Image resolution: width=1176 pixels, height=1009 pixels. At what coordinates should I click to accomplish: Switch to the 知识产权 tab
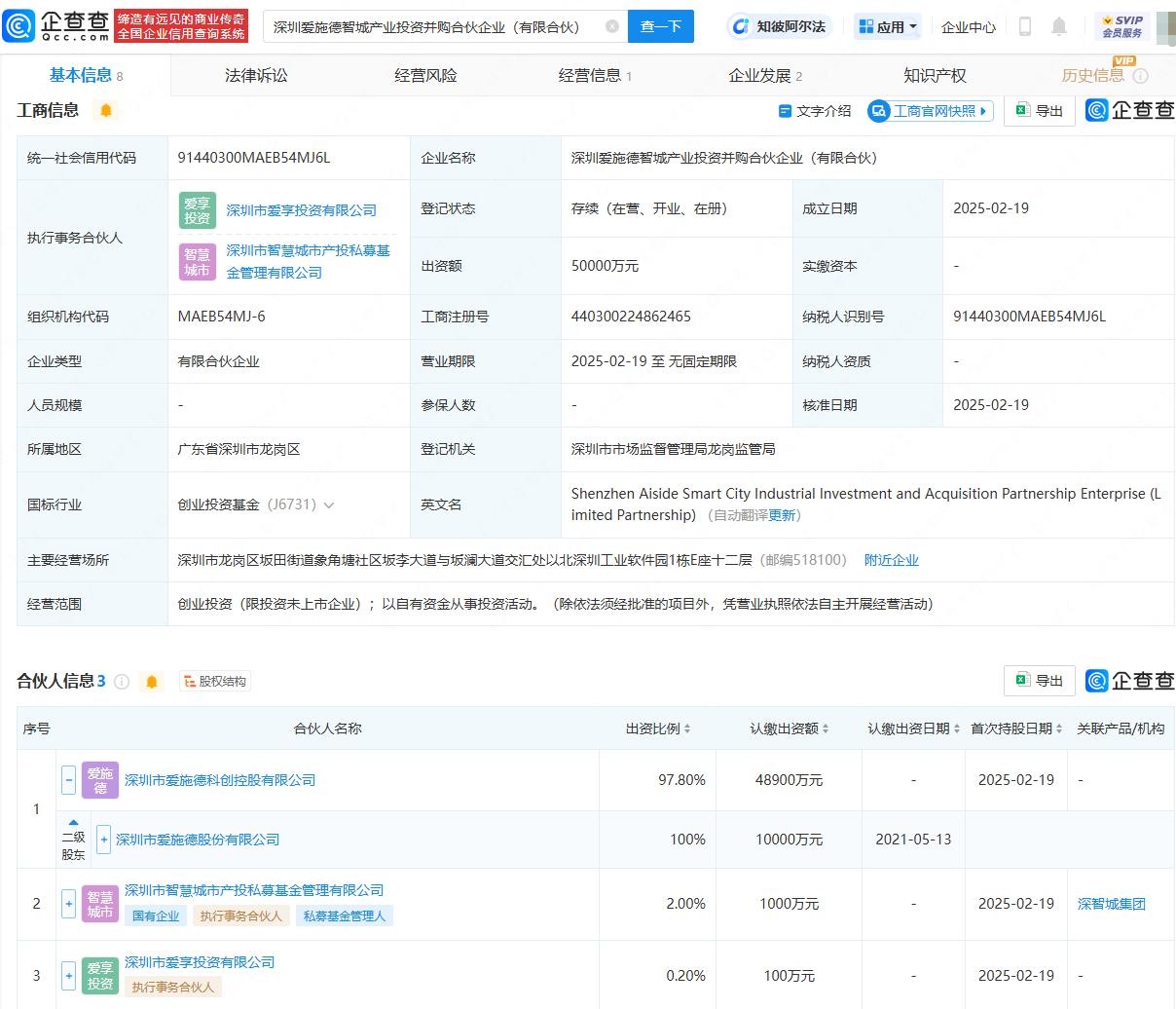click(x=935, y=75)
